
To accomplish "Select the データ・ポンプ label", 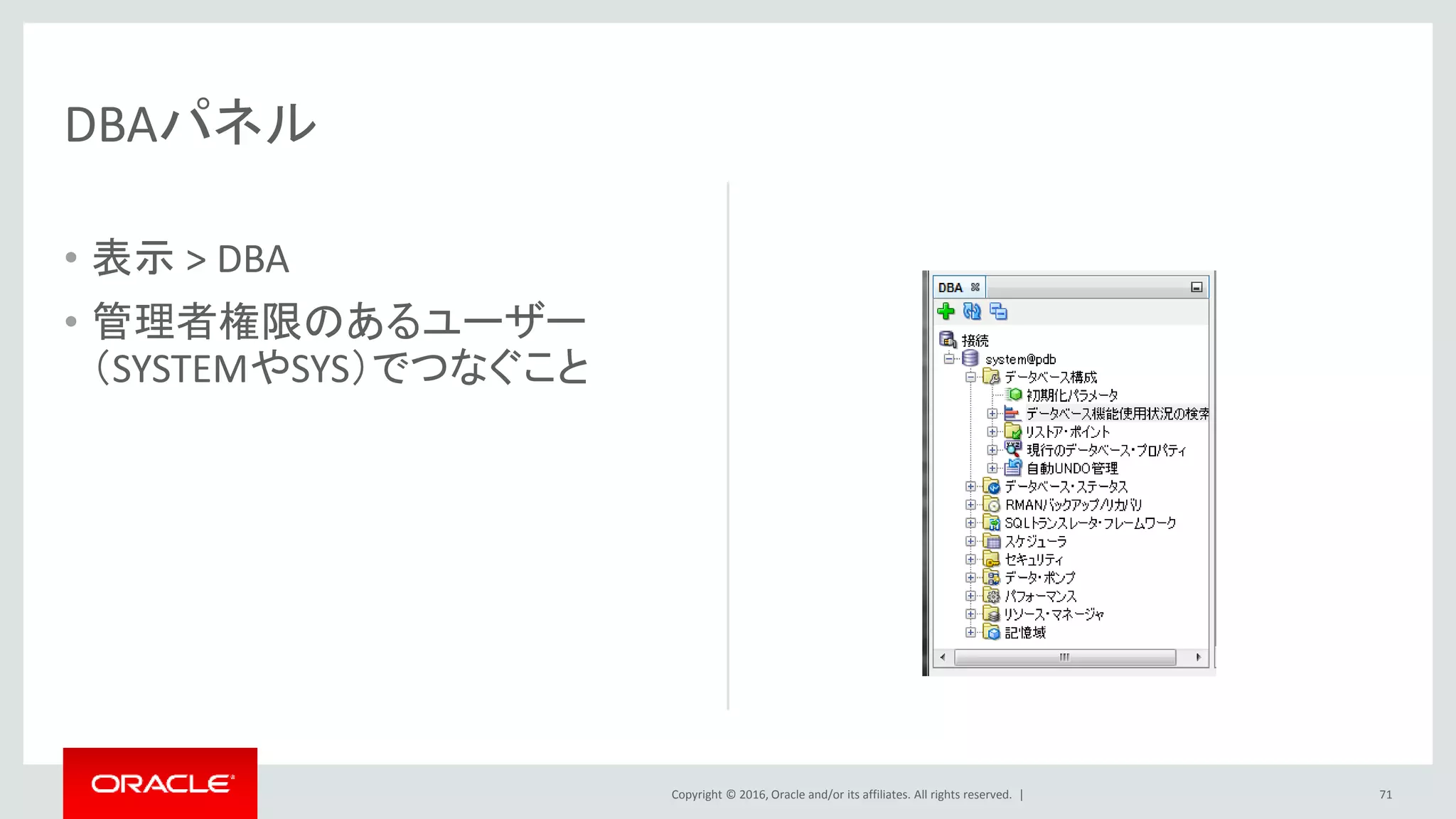I will tap(1040, 578).
